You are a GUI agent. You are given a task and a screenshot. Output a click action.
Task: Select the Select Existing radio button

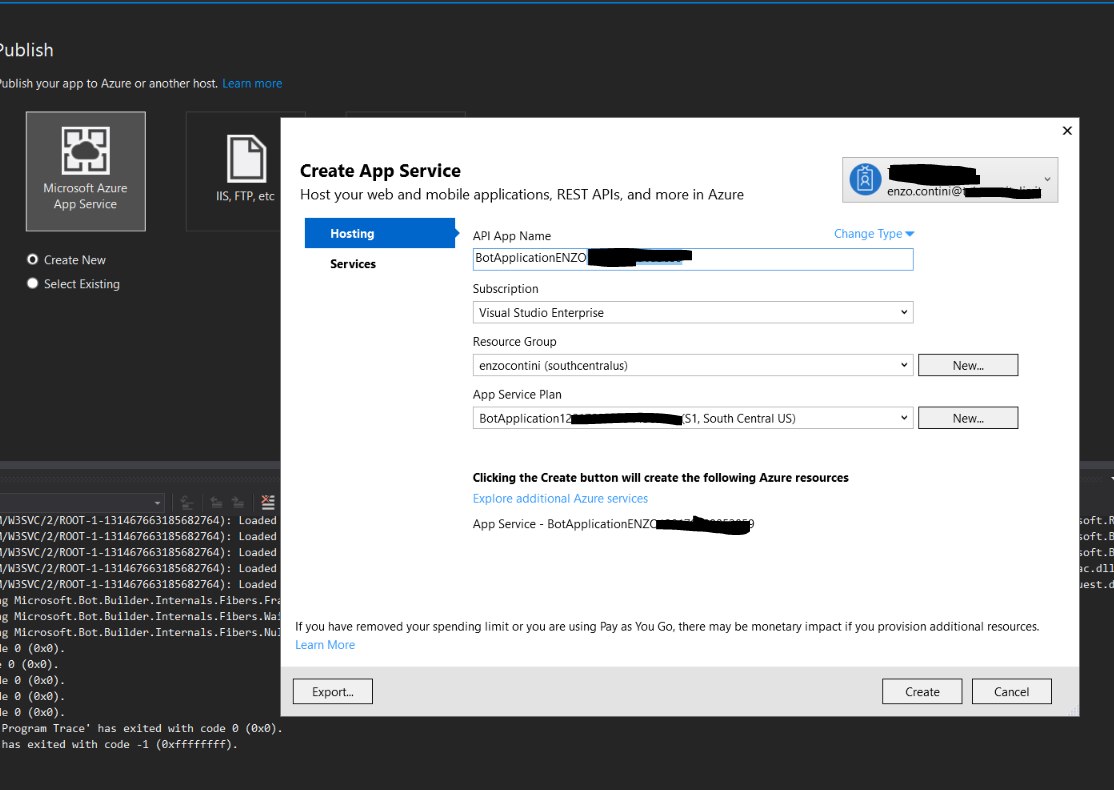pyautogui.click(x=33, y=284)
